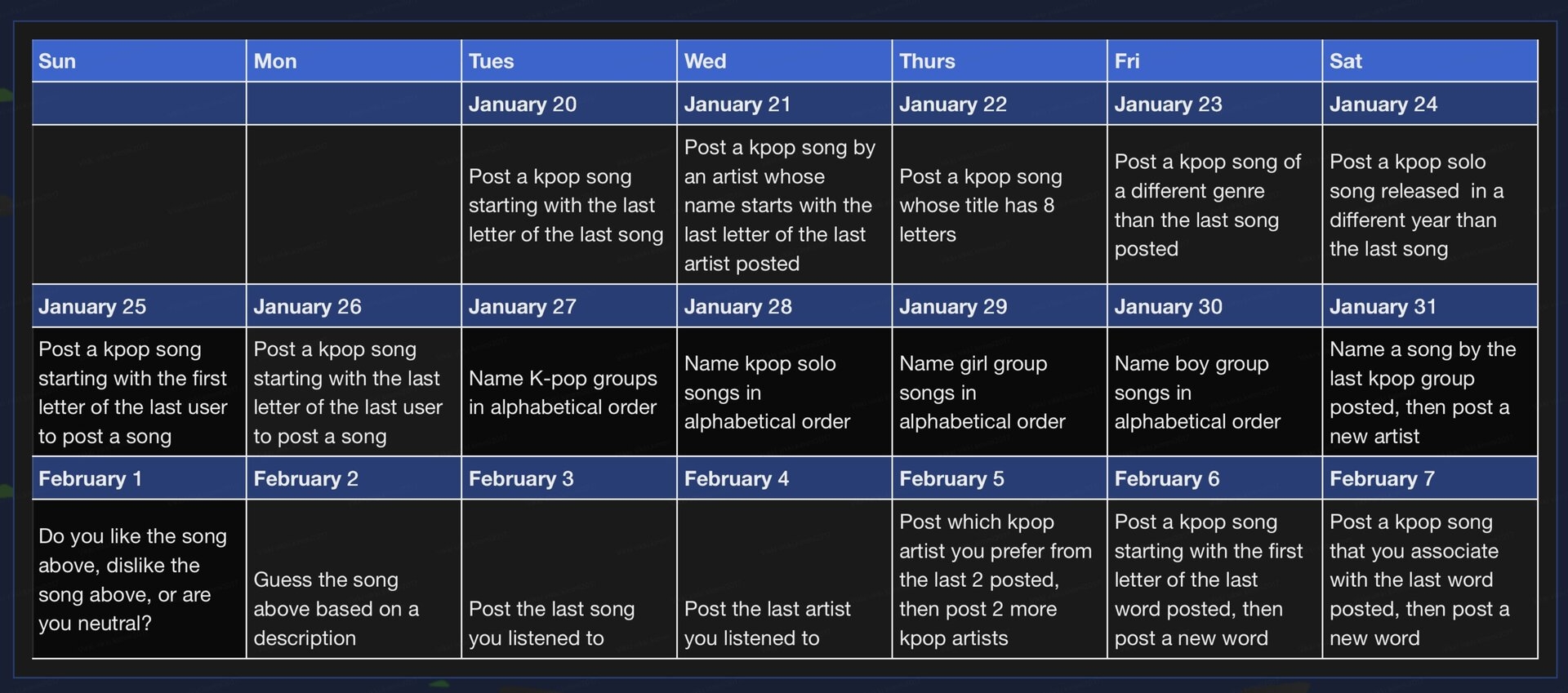Image resolution: width=1568 pixels, height=693 pixels.
Task: Click the Sat column header
Action: coord(1429,60)
